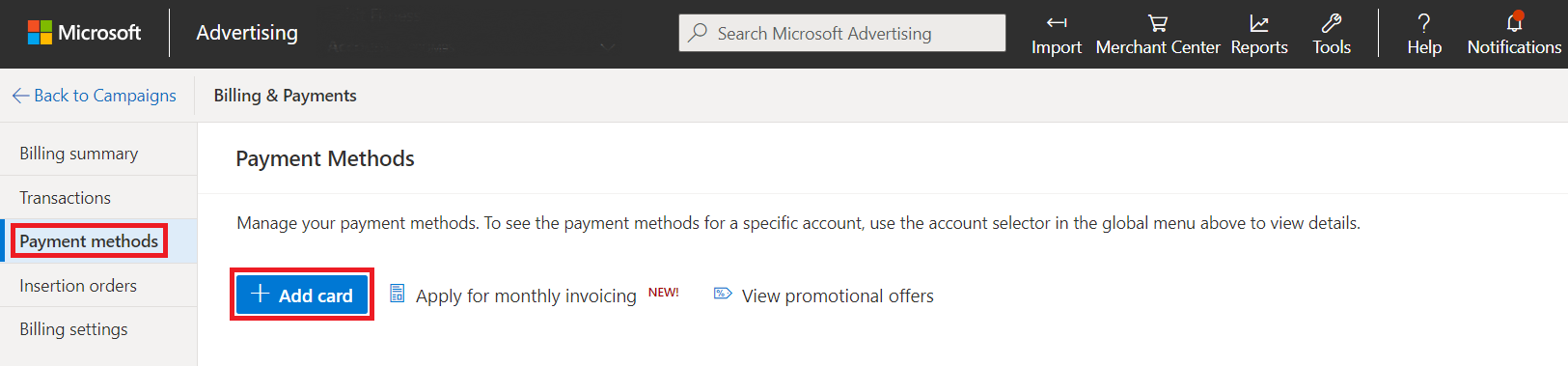Viewport: 1568px width, 366px height.
Task: Click the Add card button
Action: (302, 295)
